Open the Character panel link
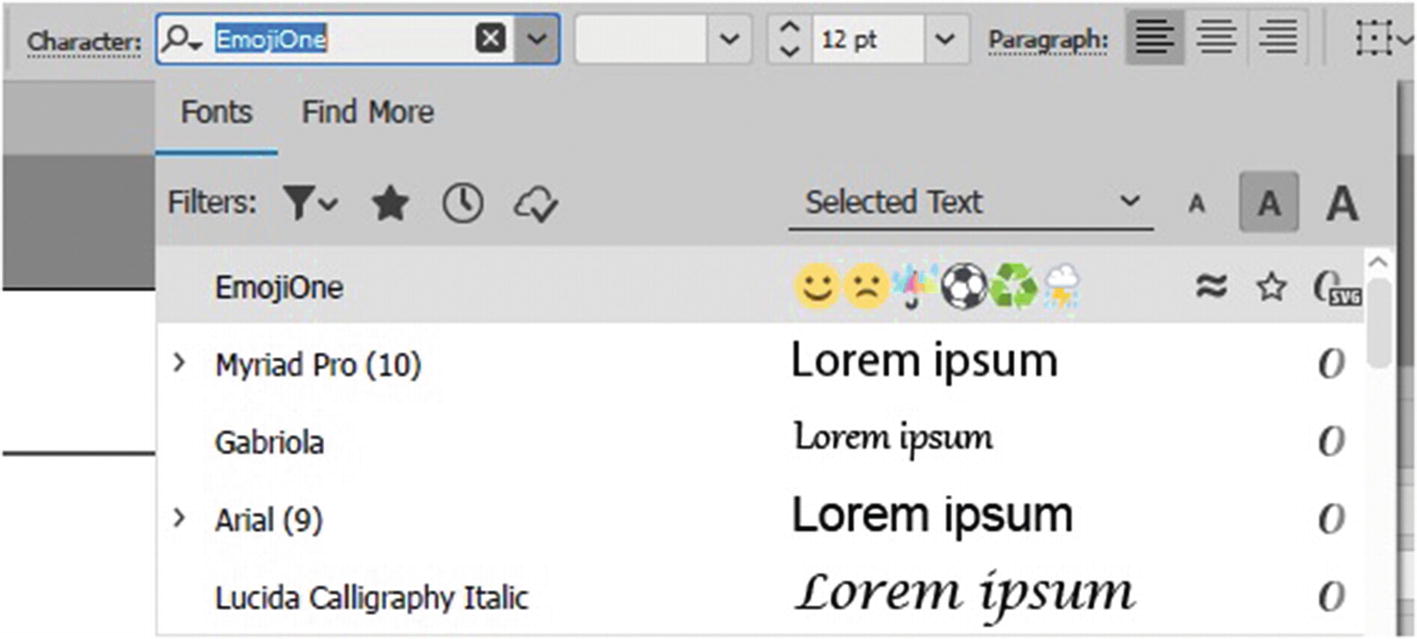Viewport: 1417px width, 639px height. tap(84, 41)
